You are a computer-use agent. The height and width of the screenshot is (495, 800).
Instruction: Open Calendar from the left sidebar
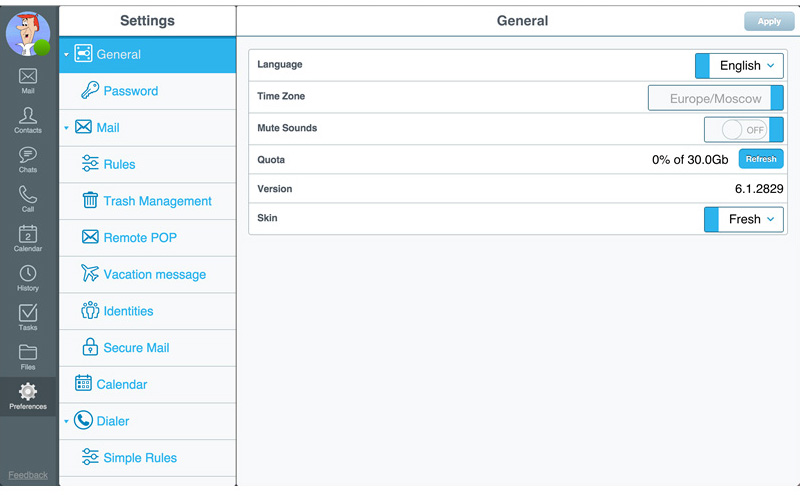coord(28,238)
